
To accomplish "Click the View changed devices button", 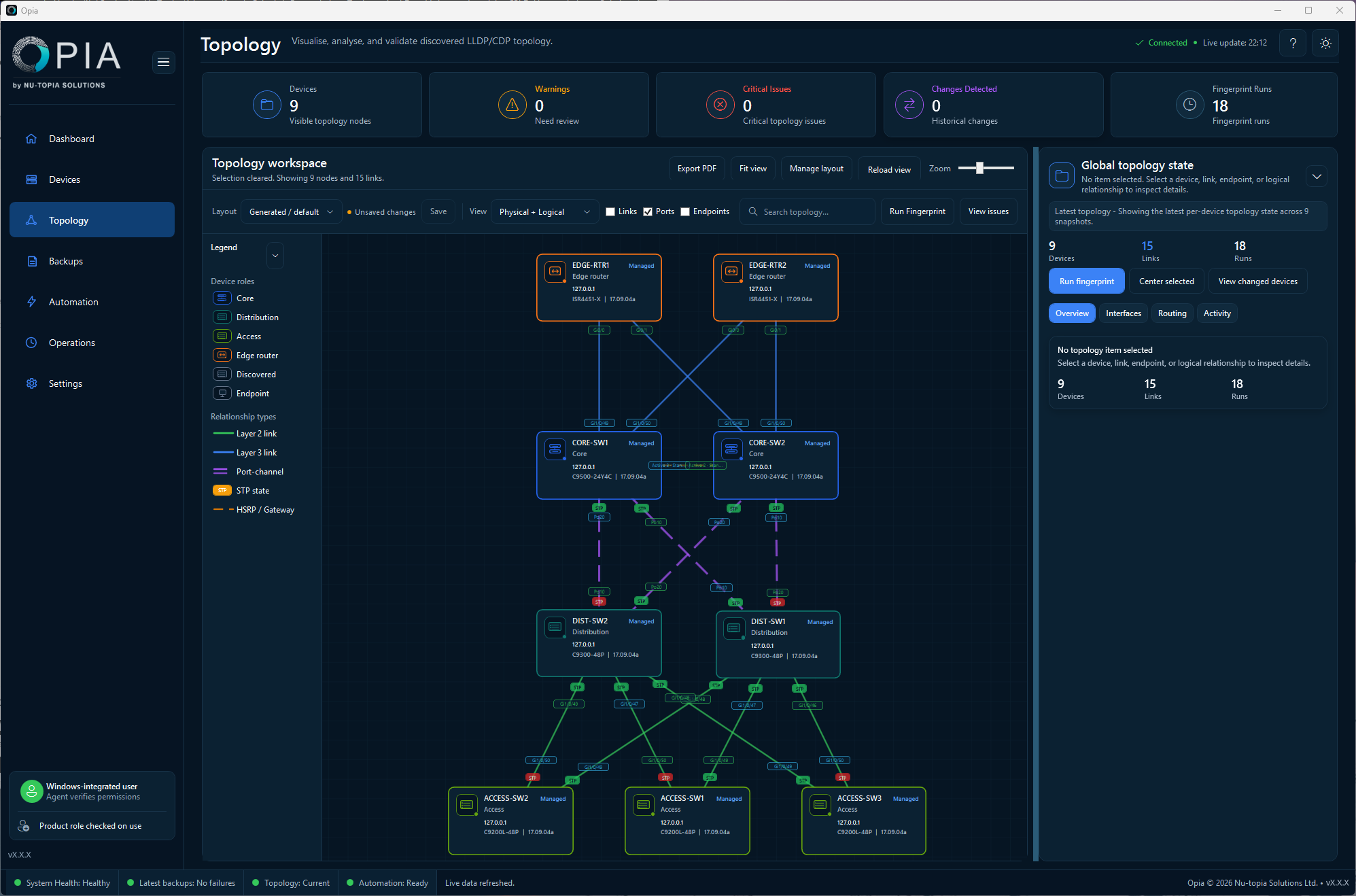I will pos(1257,281).
